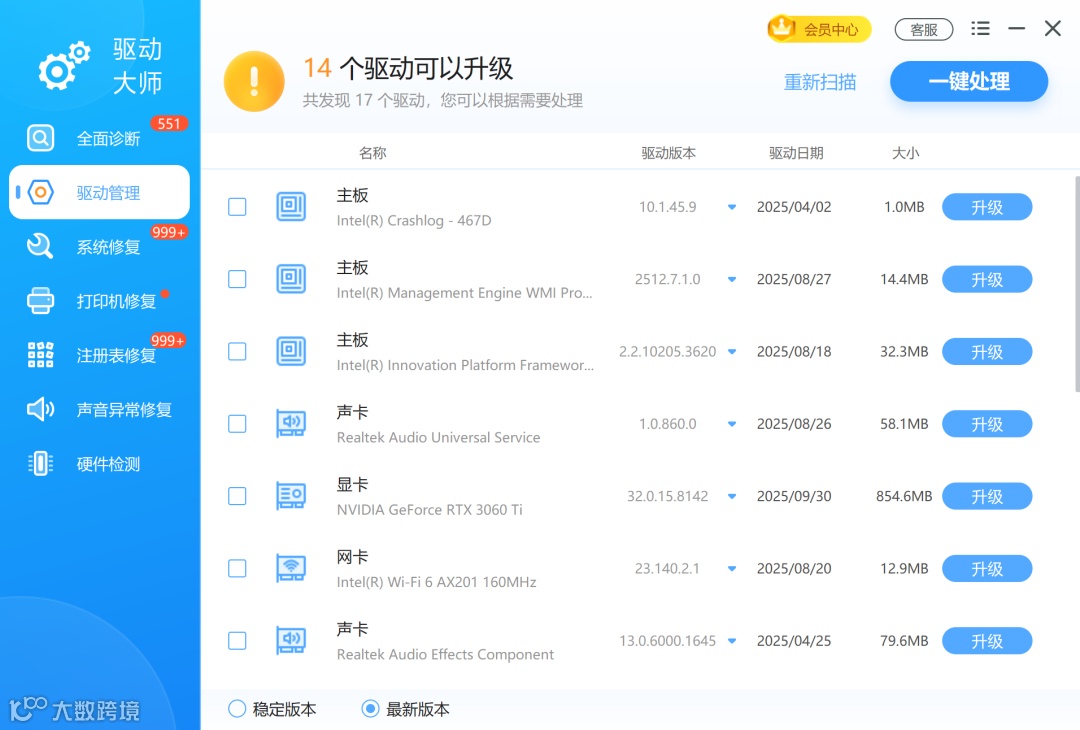The width and height of the screenshot is (1080, 730).
Task: Minimize the 驱动大师 window
Action: pyautogui.click(x=1017, y=28)
